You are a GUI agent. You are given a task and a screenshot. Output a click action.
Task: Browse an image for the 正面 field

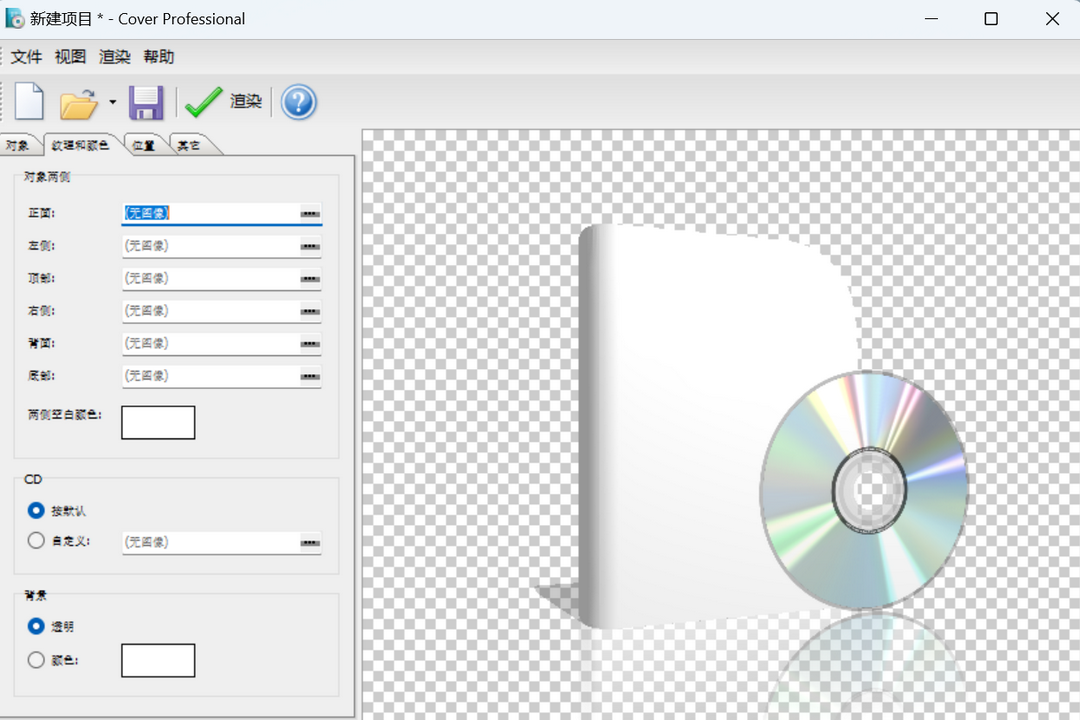pos(310,212)
